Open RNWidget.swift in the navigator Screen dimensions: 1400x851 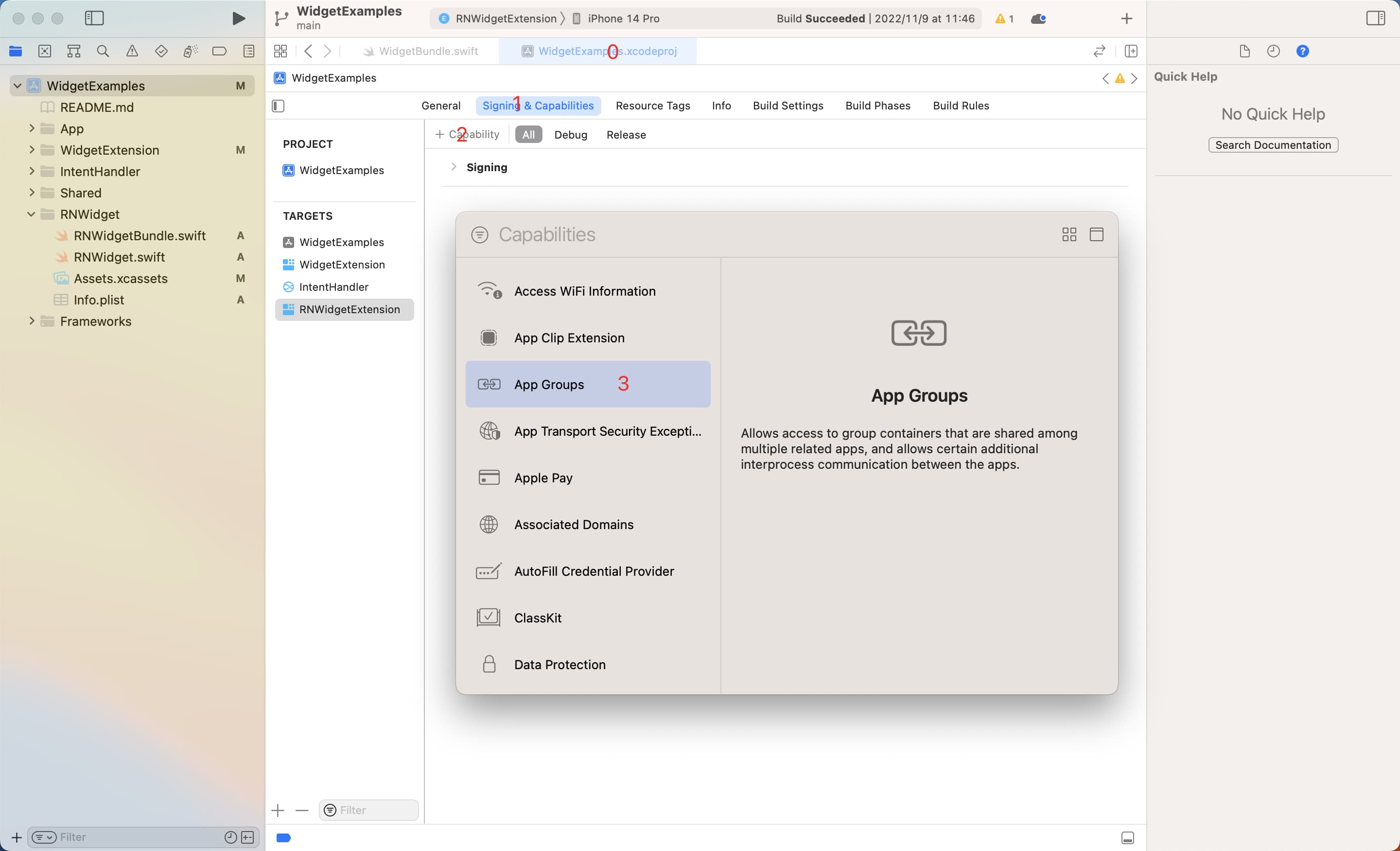(x=119, y=257)
